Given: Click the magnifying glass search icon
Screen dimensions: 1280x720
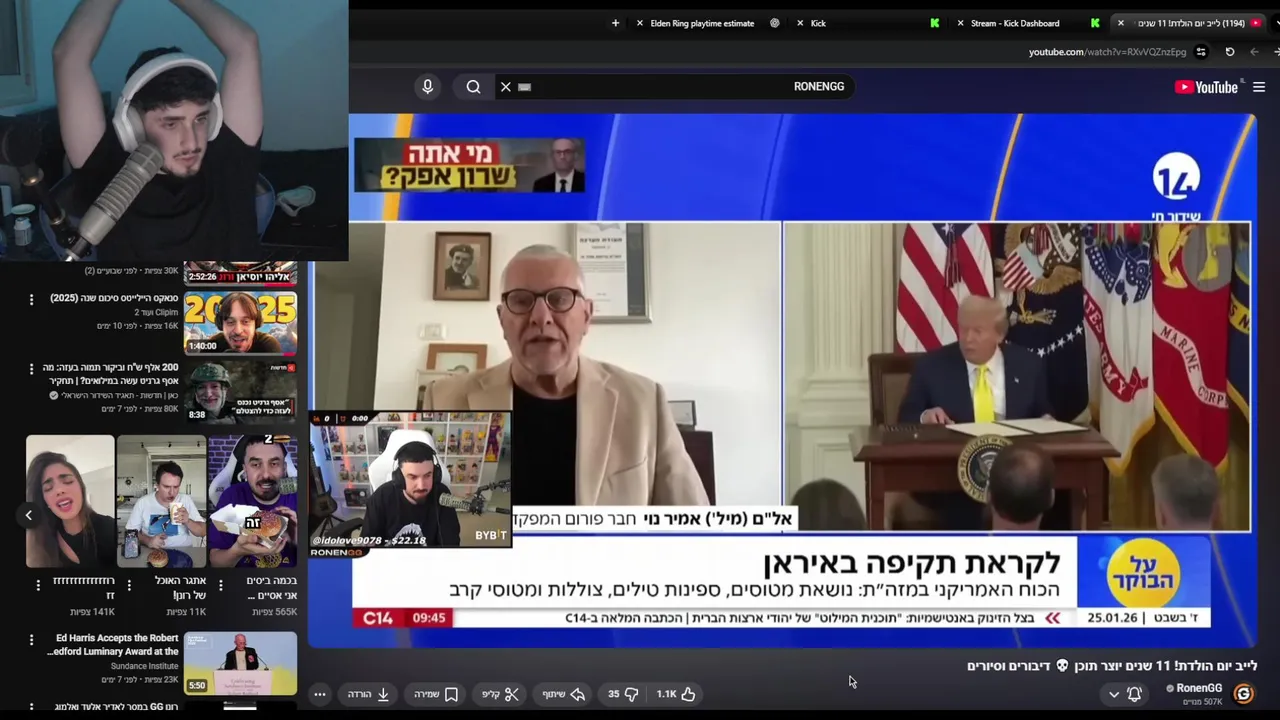Looking at the screenshot, I should [473, 87].
